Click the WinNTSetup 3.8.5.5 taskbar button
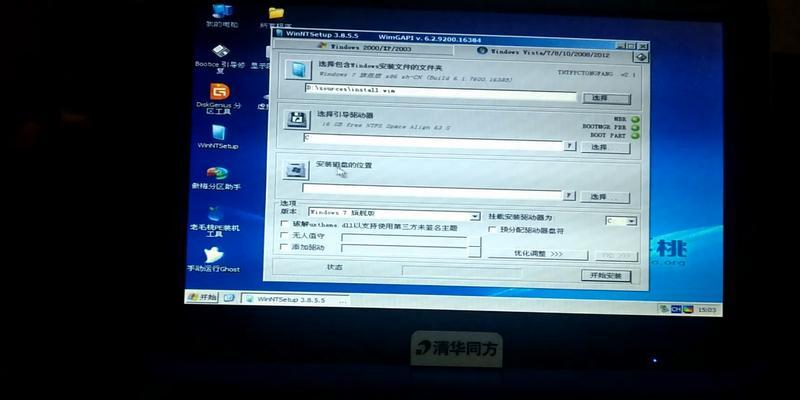 point(295,300)
